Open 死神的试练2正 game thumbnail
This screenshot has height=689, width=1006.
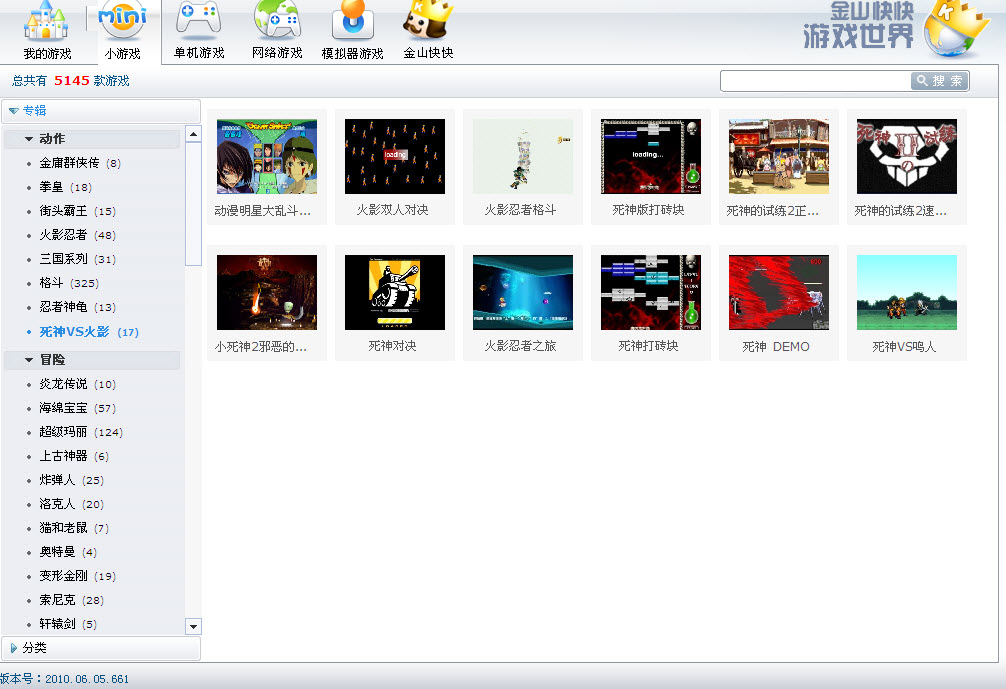point(779,157)
